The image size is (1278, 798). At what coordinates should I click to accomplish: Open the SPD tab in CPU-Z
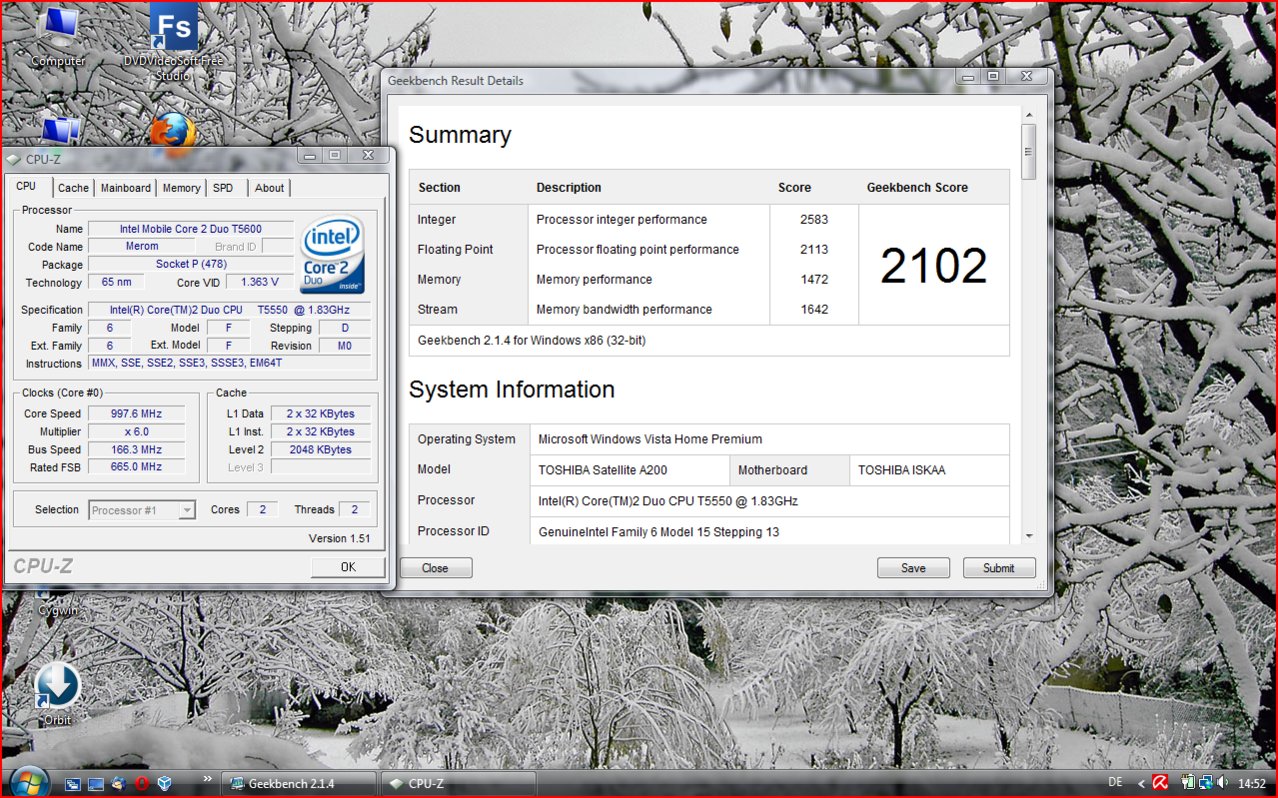click(223, 188)
